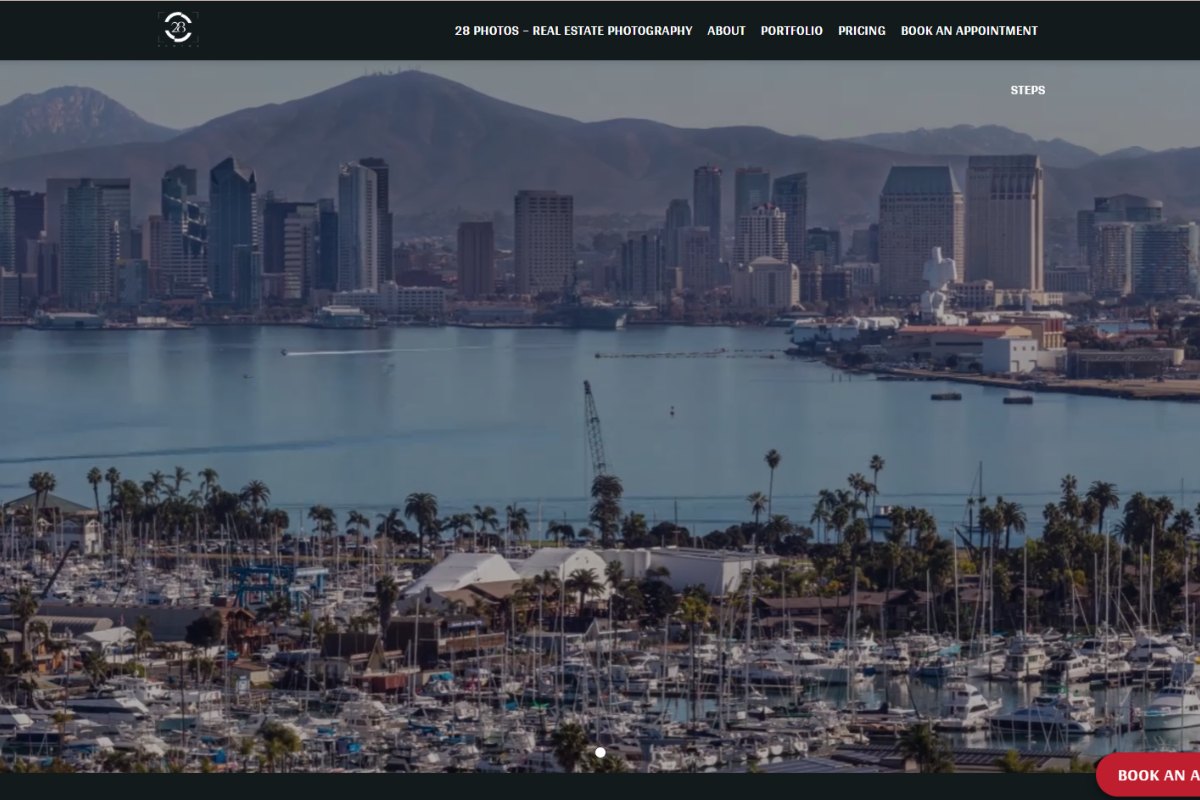Click the 28 Photos circular logo
The image size is (1200, 800).
[178, 29]
